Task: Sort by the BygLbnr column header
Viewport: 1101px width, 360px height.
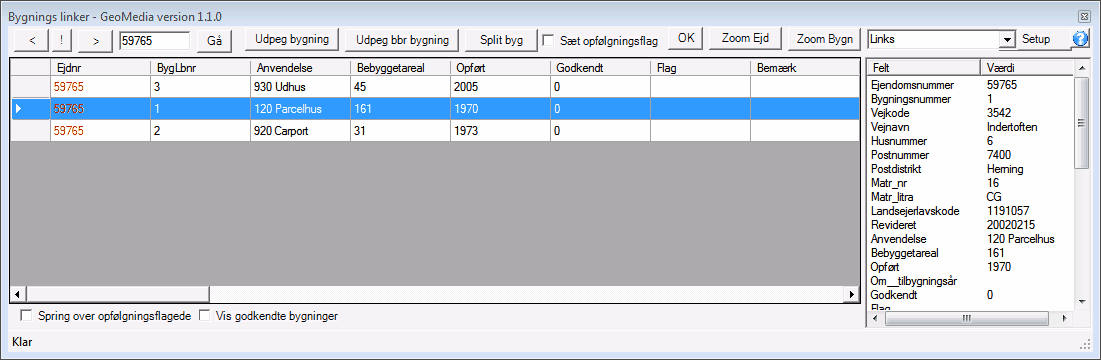Action: 200,67
